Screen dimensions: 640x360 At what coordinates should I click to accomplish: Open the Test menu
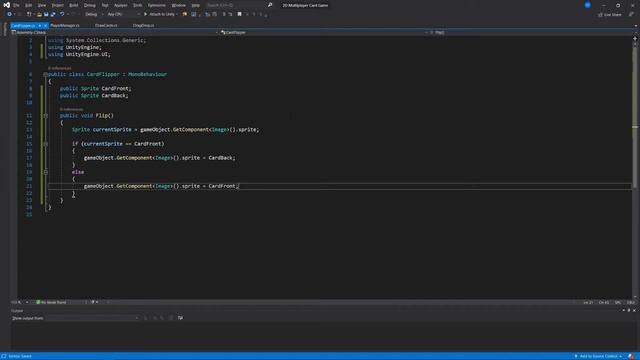[x=105, y=5]
